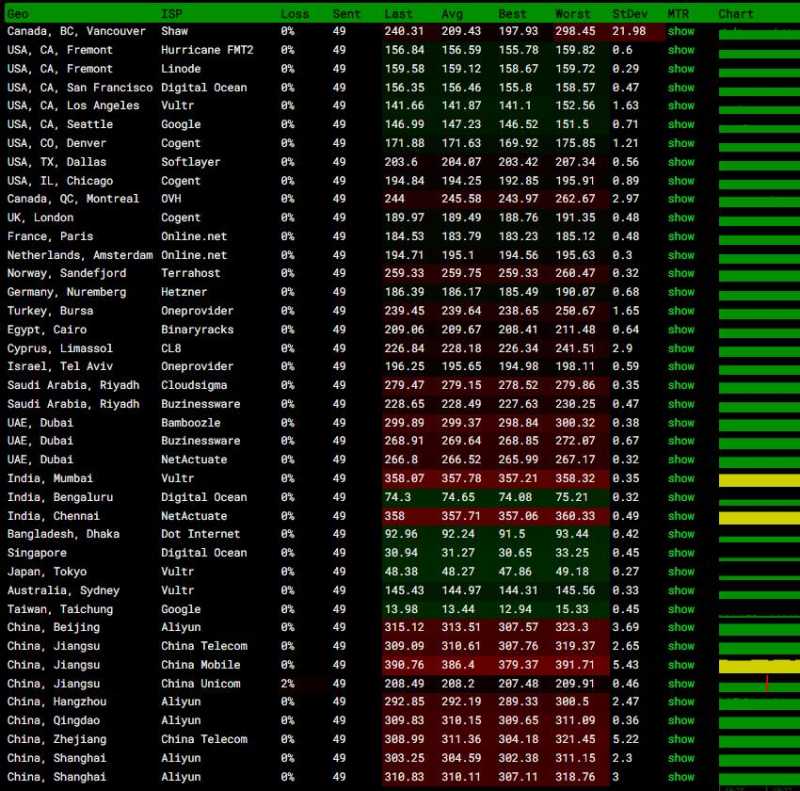The width and height of the screenshot is (800, 791).
Task: Show MTR for Seattle Google row
Action: pos(681,125)
